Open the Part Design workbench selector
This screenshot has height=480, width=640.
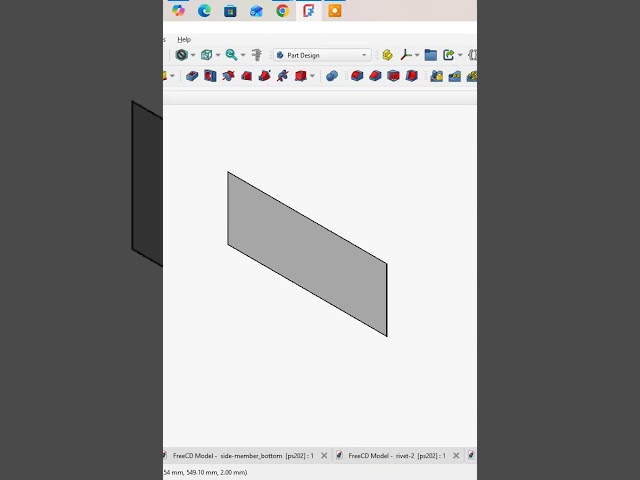click(322, 55)
